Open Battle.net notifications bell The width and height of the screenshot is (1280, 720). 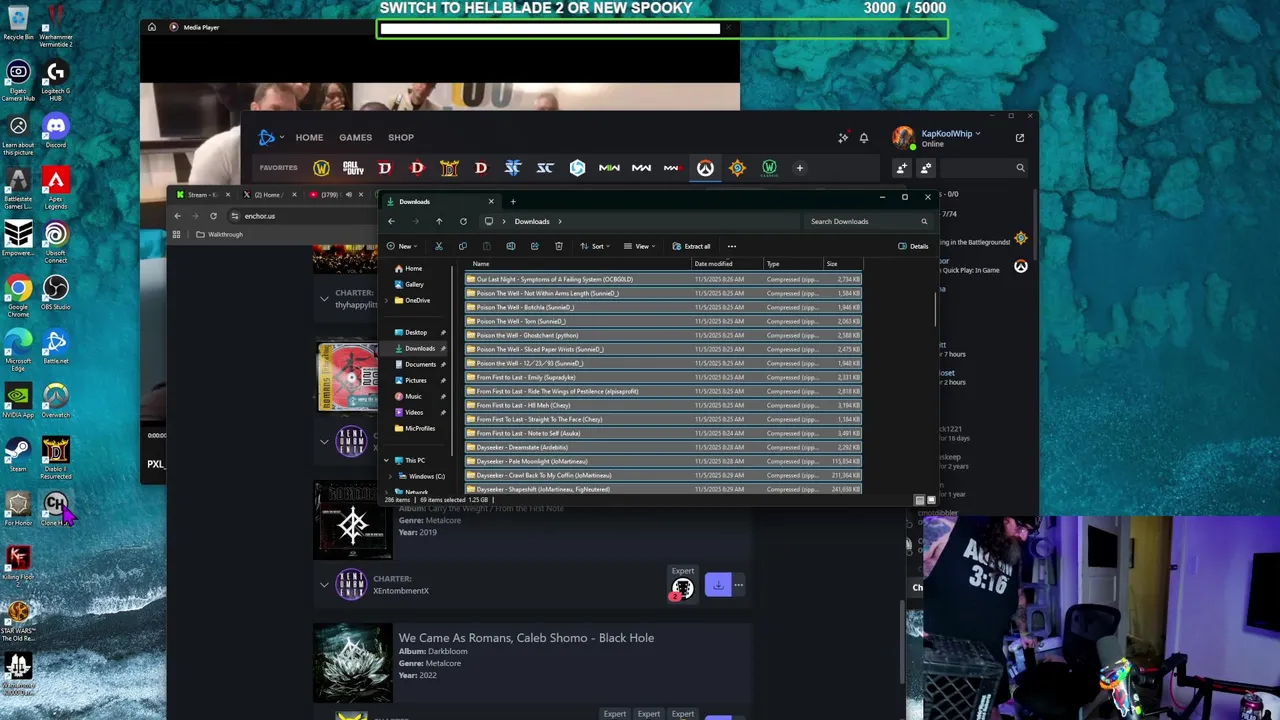(x=864, y=138)
